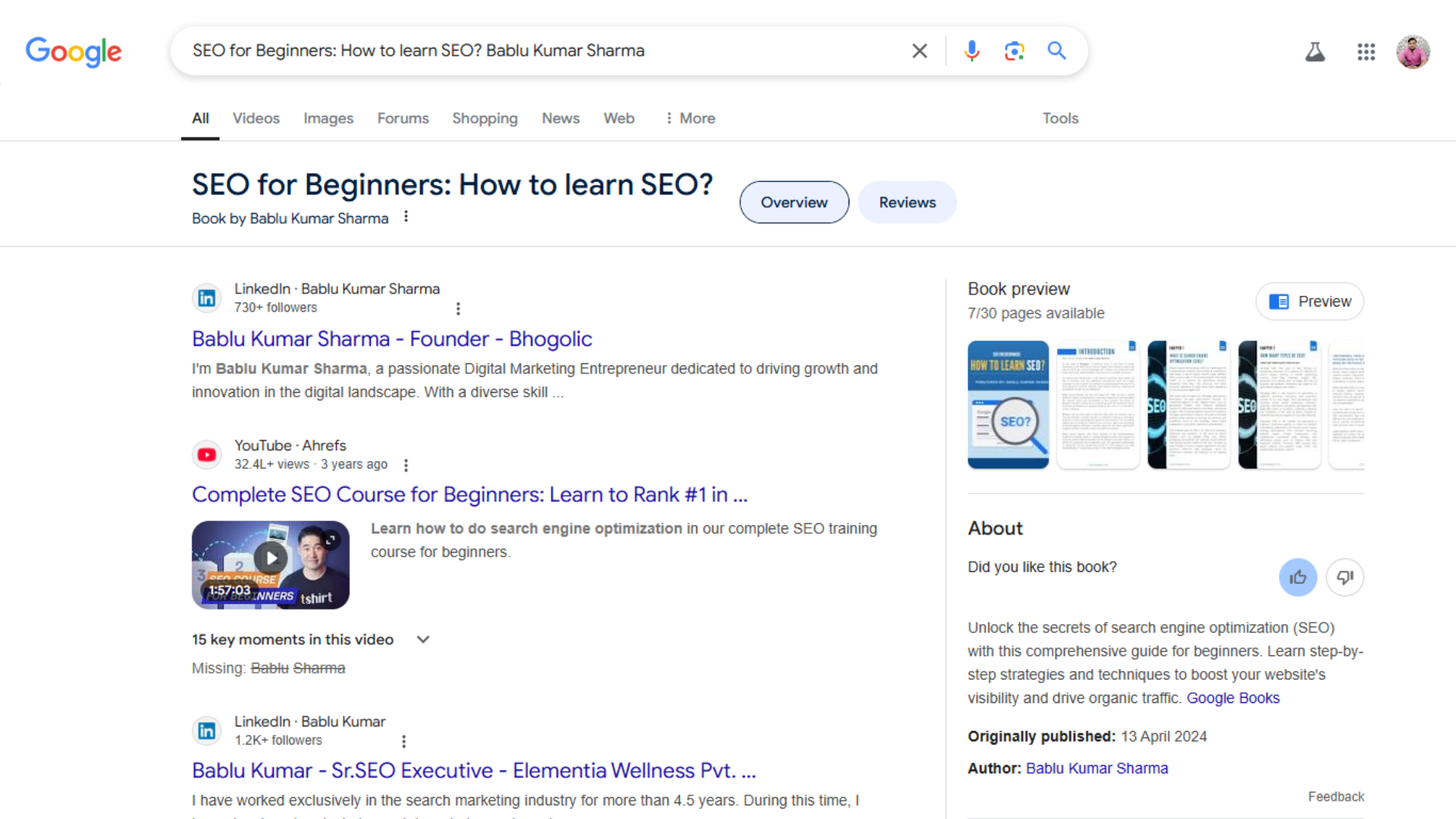Click thumbs down to dislike this book
Viewport: 1456px width, 819px height.
[x=1345, y=577]
